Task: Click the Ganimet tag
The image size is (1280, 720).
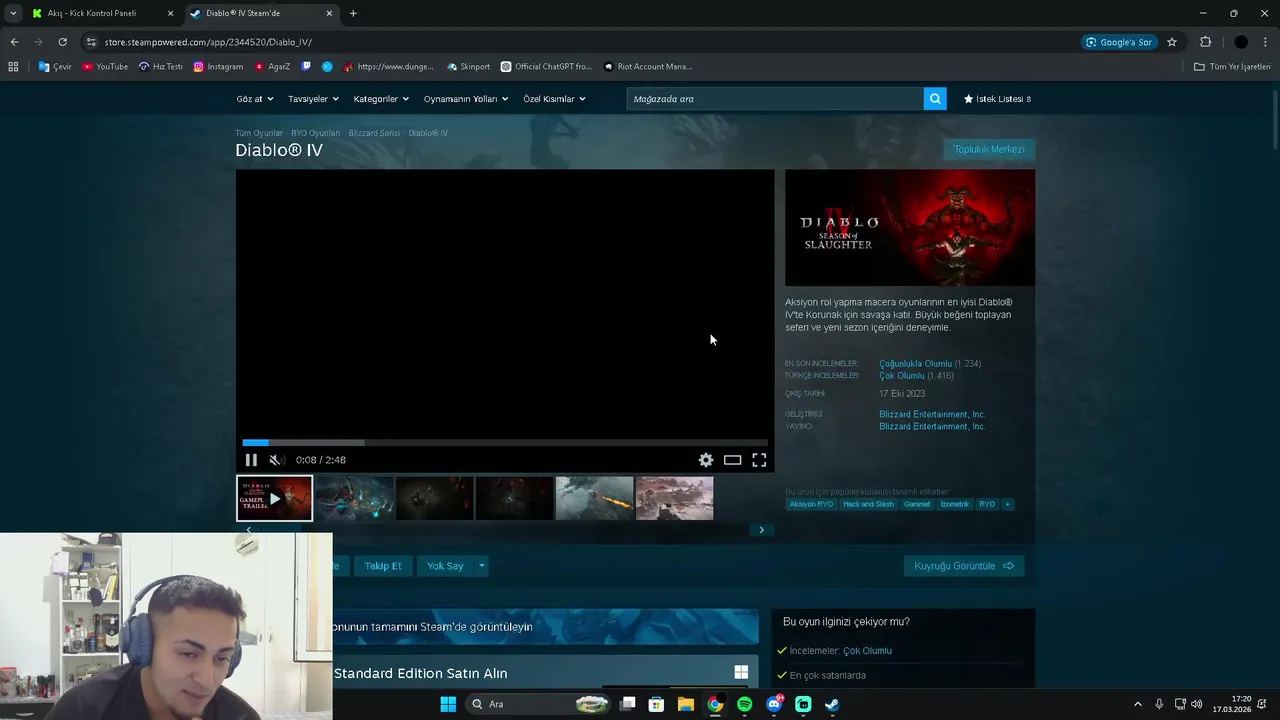Action: [917, 504]
